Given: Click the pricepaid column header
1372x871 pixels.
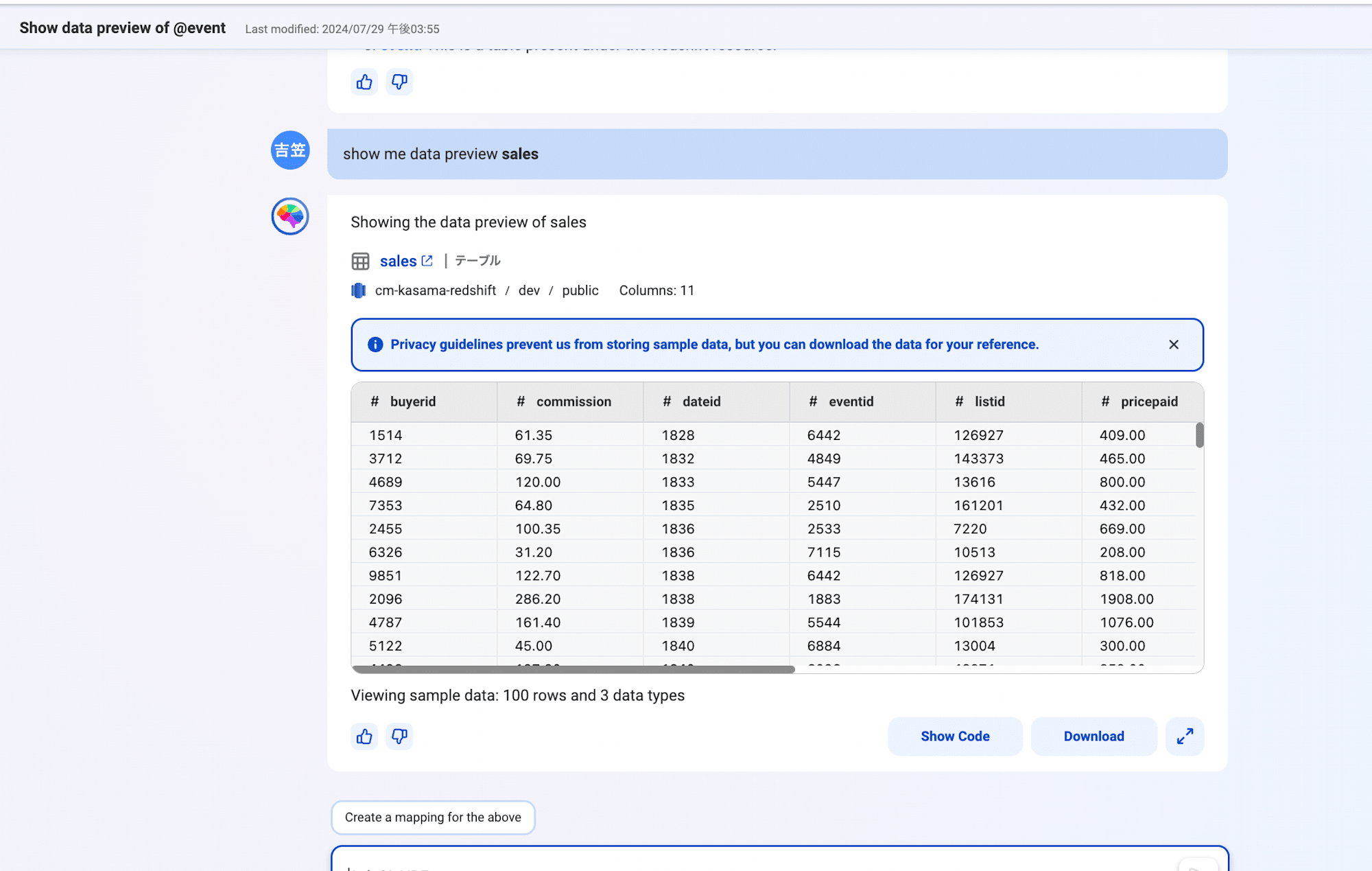Looking at the screenshot, I should coord(1142,402).
